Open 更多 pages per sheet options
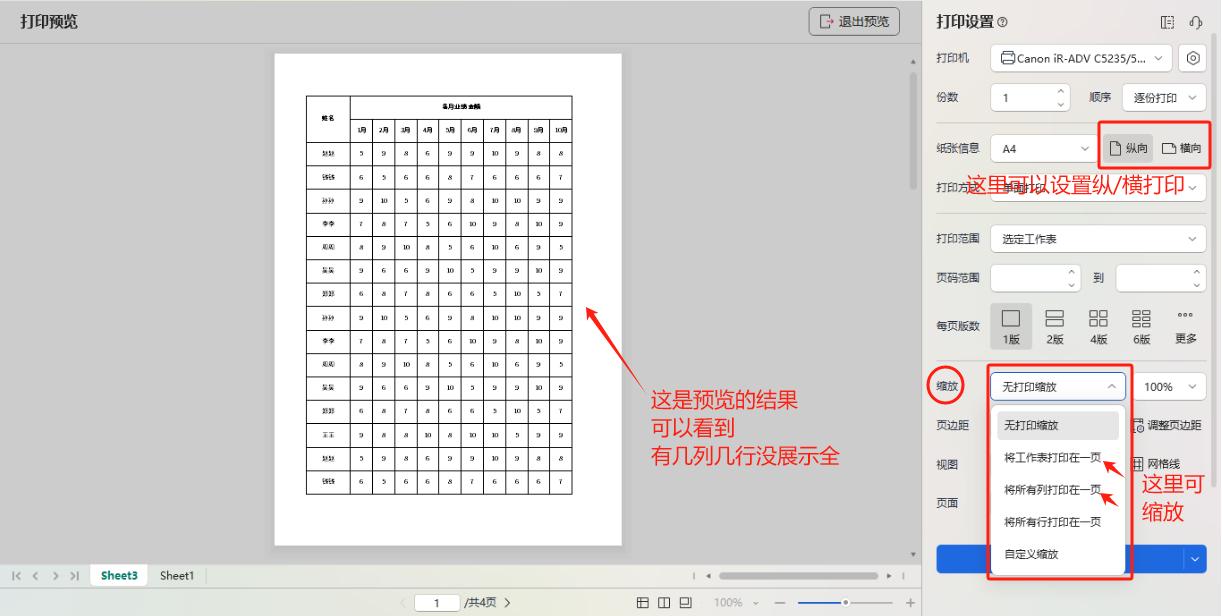 point(1186,326)
